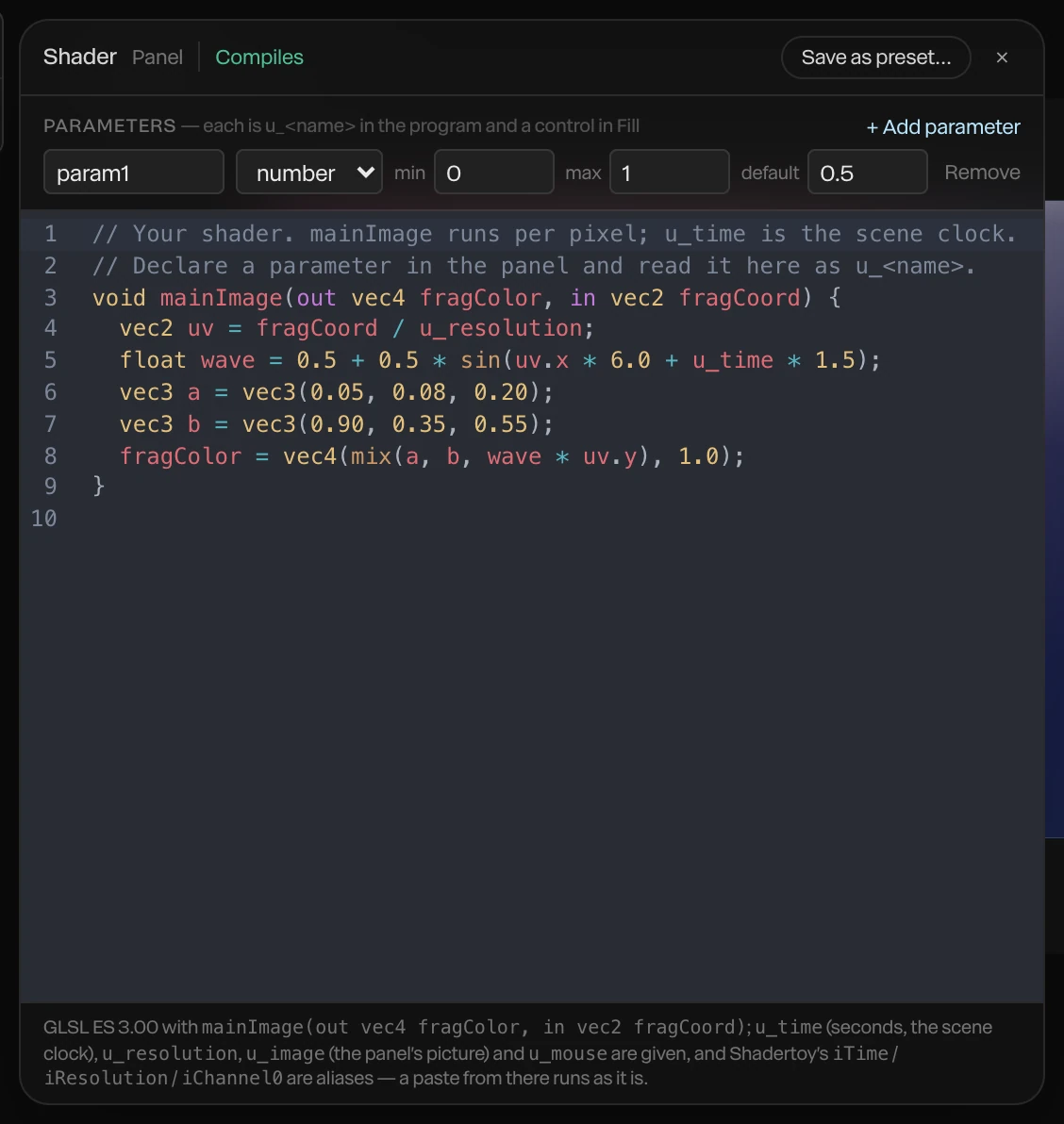Screen dimensions: 1064x1124
Task: Click the Shader title text
Action: click(x=79, y=57)
